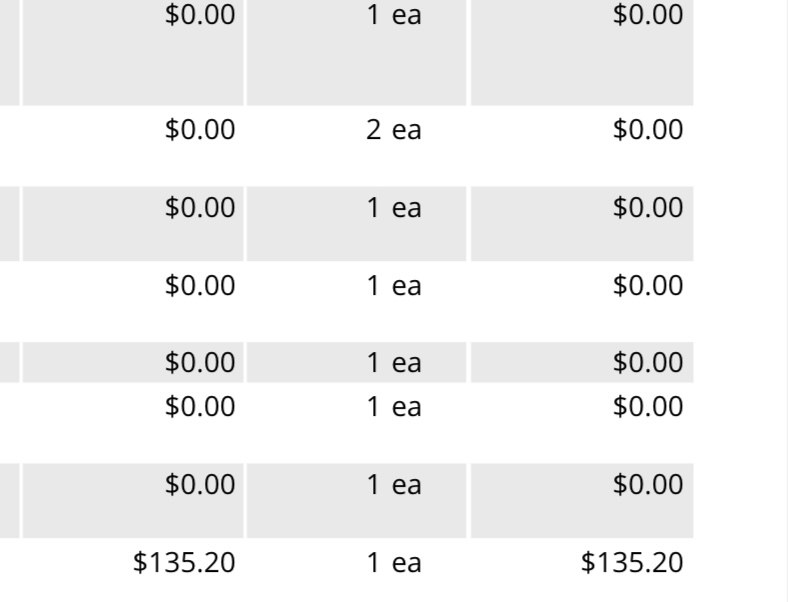788x602 pixels.
Task: Click left $0.00 in row directly below "2 ea"
Action: click(x=200, y=208)
